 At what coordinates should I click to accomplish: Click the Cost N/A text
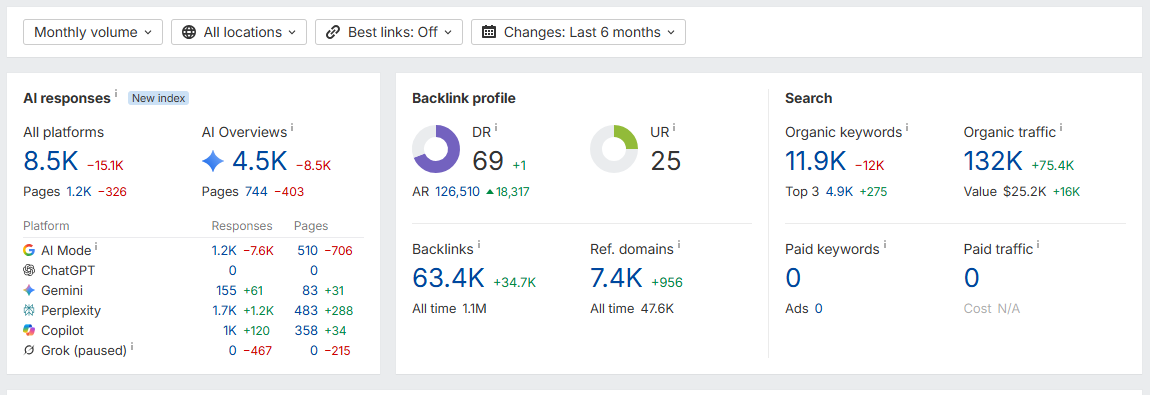992,309
